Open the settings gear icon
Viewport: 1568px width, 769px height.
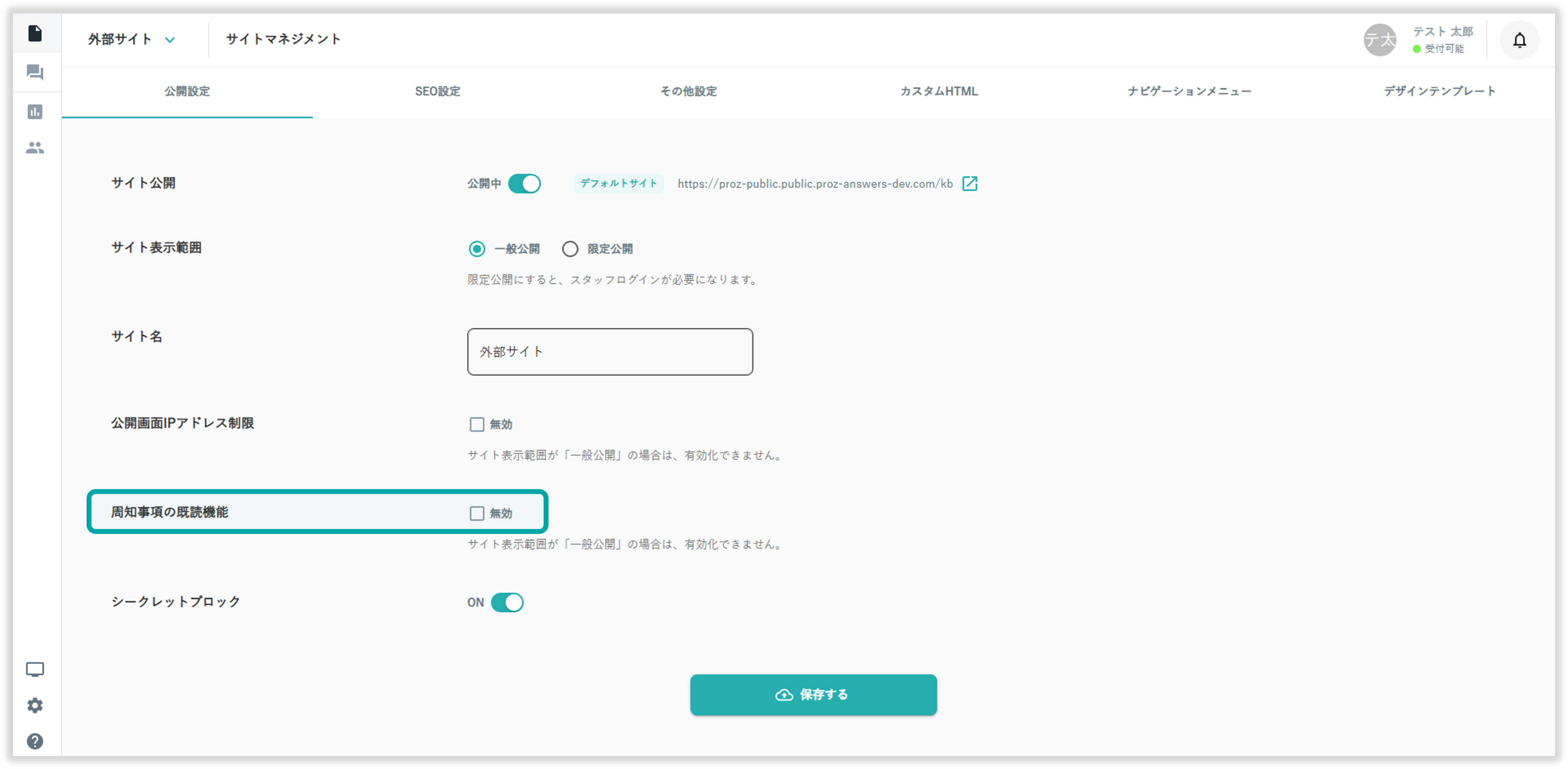(x=35, y=705)
